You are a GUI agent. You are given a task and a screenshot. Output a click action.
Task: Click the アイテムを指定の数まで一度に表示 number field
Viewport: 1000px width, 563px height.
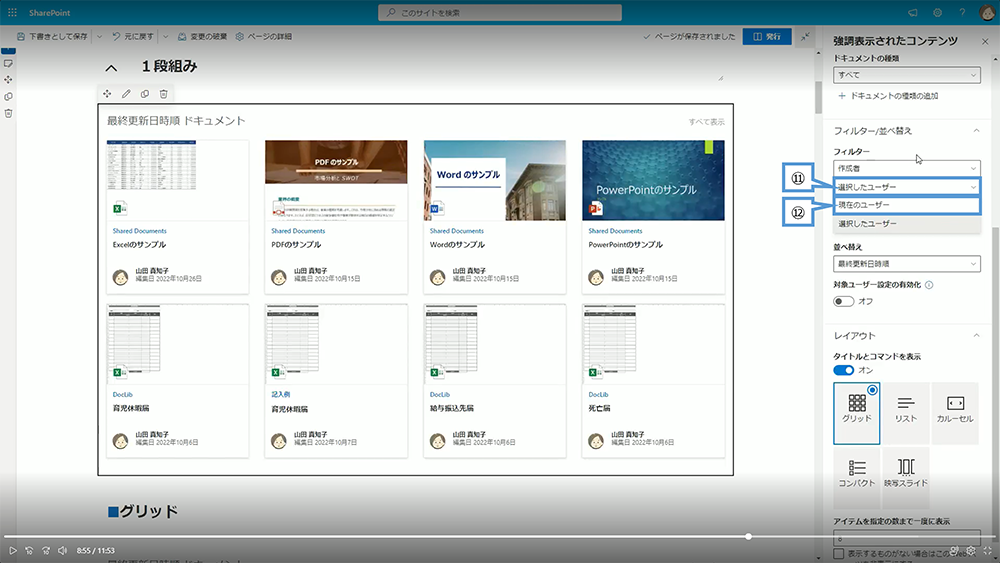pos(906,537)
